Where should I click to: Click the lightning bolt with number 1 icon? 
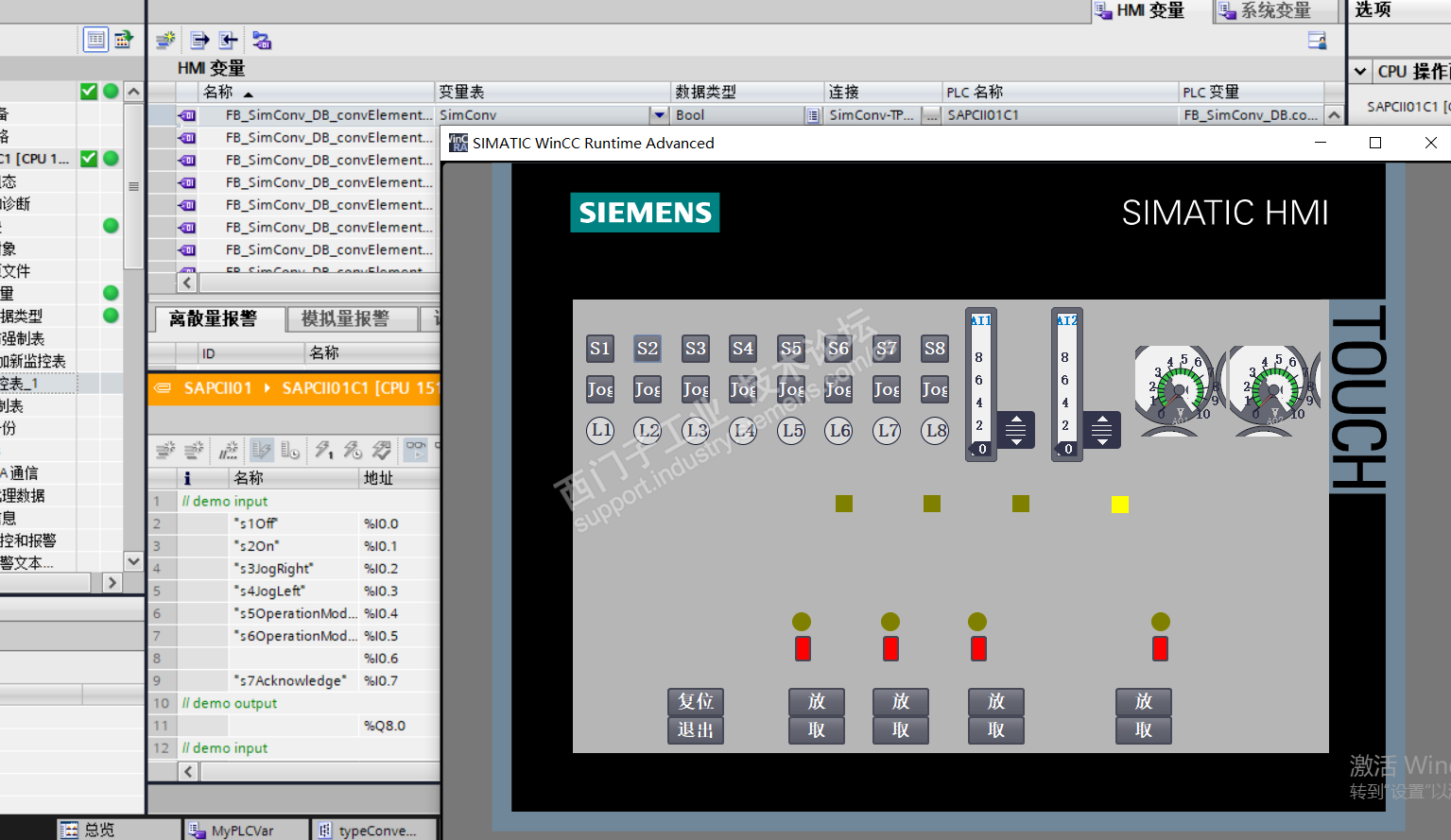click(324, 450)
